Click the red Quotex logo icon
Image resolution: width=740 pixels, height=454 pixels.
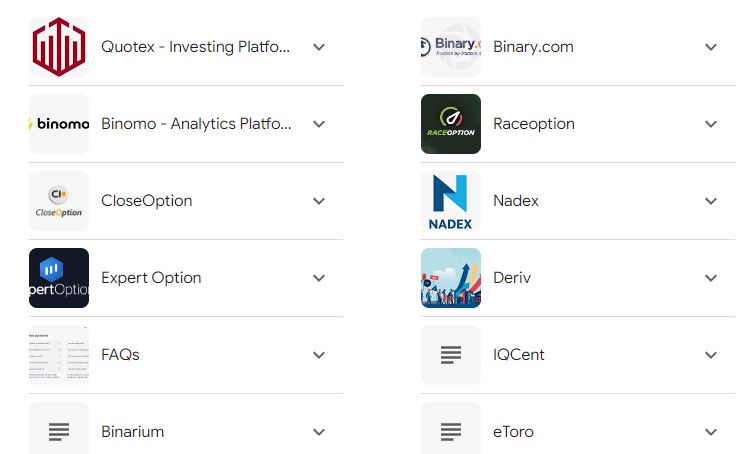coord(59,47)
